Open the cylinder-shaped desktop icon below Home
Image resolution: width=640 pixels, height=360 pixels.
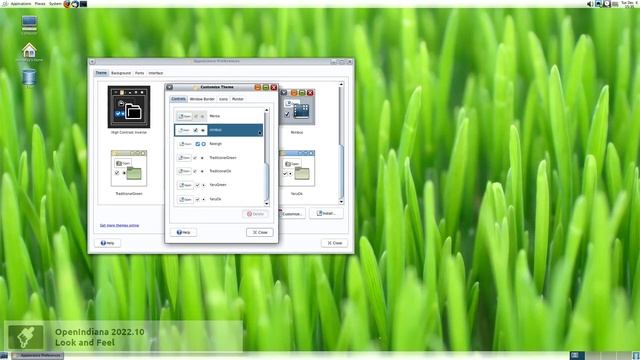(29, 78)
